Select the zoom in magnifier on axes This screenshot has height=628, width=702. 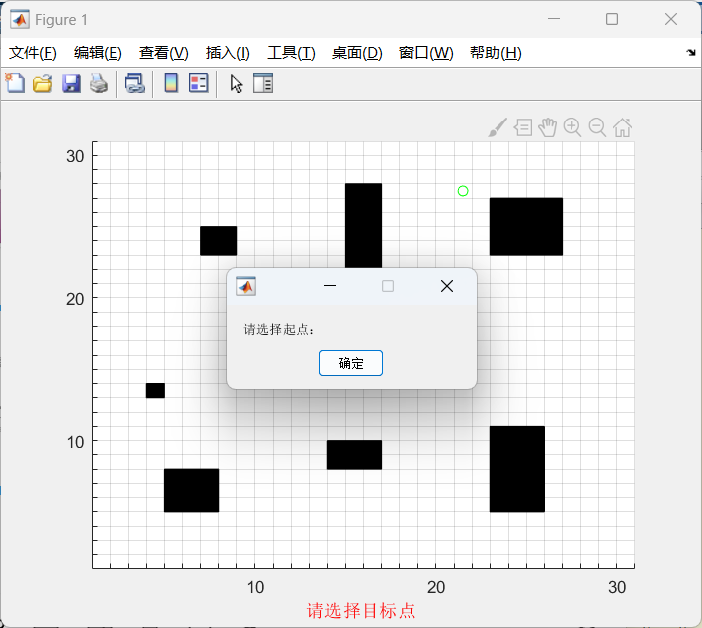click(x=572, y=127)
